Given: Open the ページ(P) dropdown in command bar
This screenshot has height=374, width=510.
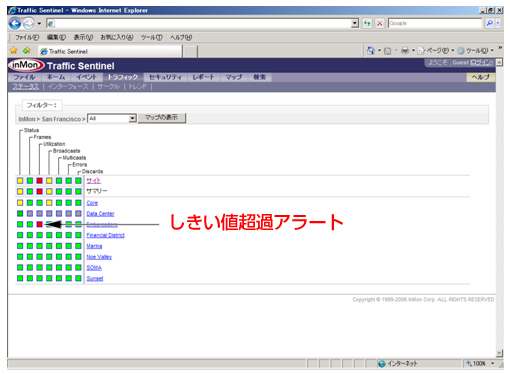Looking at the screenshot, I should click(x=436, y=51).
